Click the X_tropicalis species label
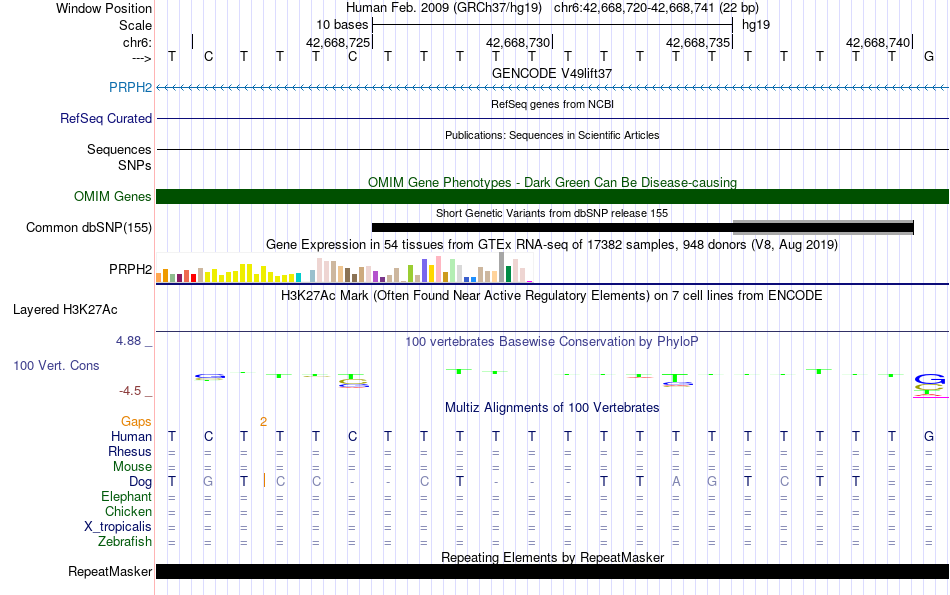Viewport: 950px width, 595px height. [118, 527]
